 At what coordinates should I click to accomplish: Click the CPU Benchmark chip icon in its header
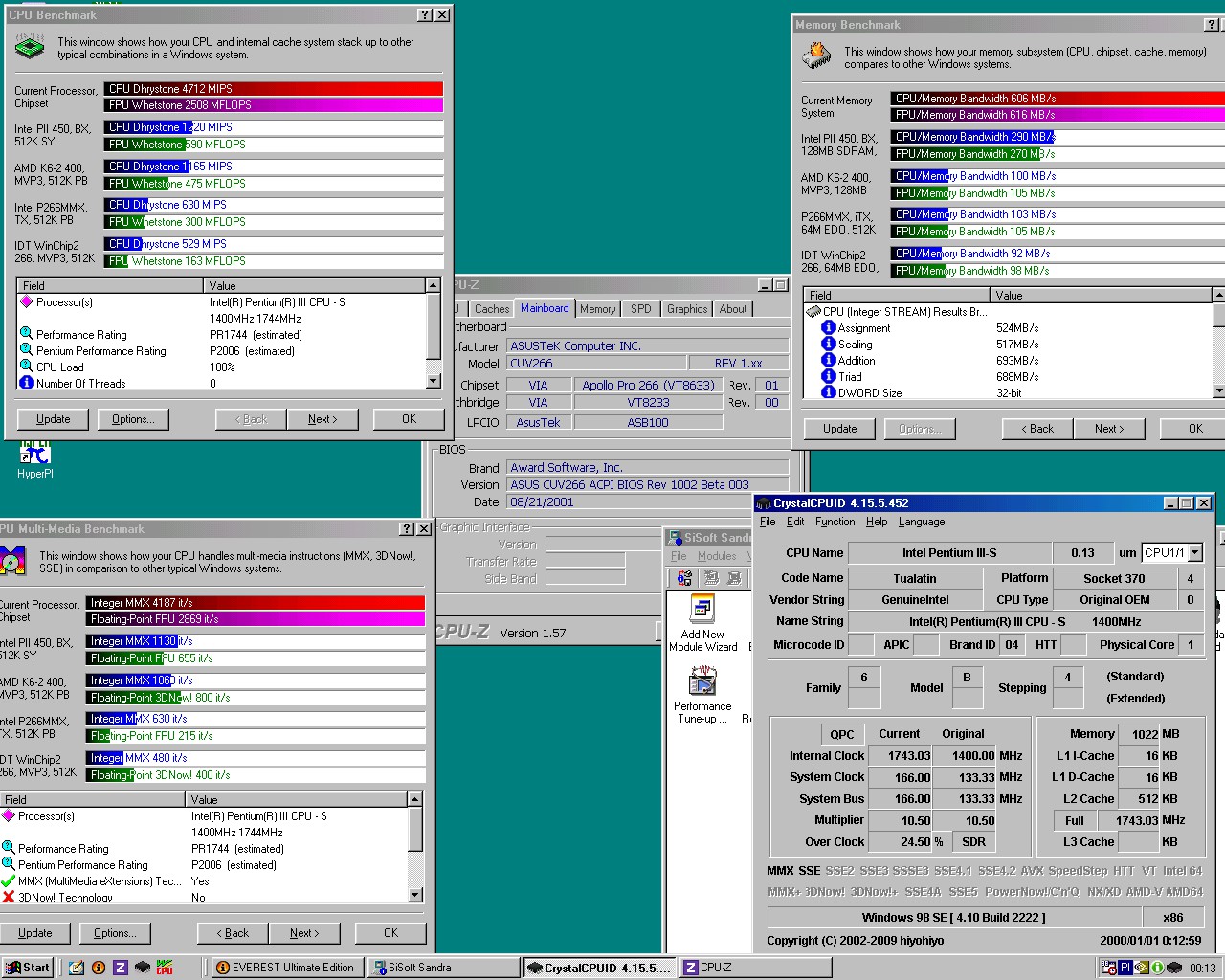point(30,47)
